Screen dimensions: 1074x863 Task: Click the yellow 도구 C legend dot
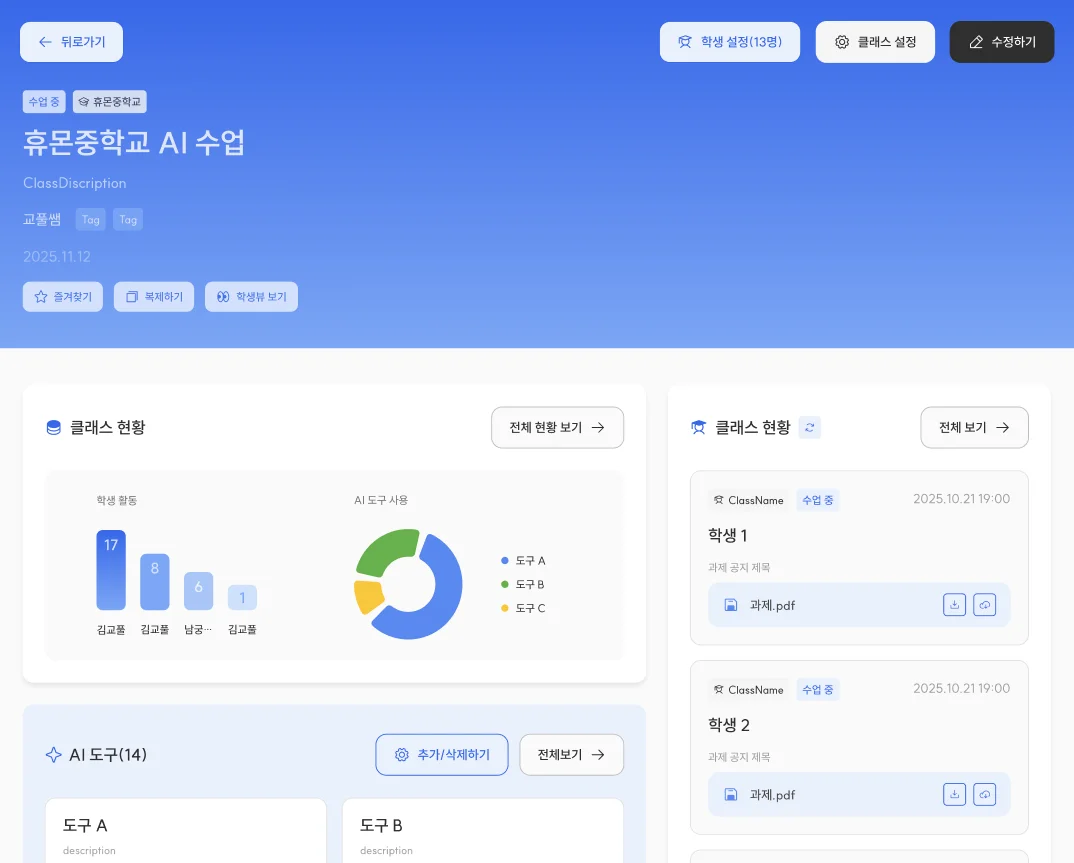505,608
